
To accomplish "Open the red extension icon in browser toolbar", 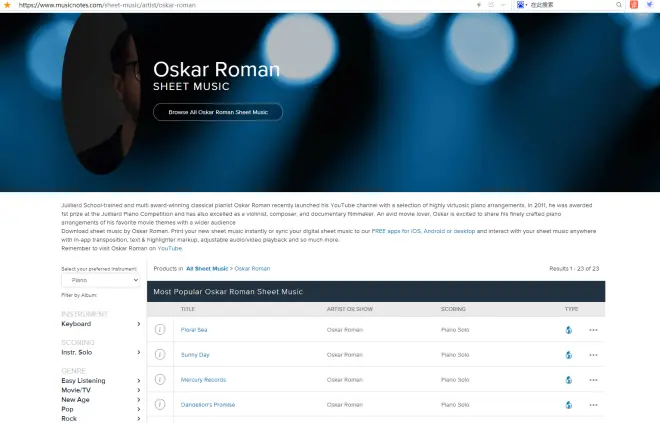I will [x=634, y=5].
